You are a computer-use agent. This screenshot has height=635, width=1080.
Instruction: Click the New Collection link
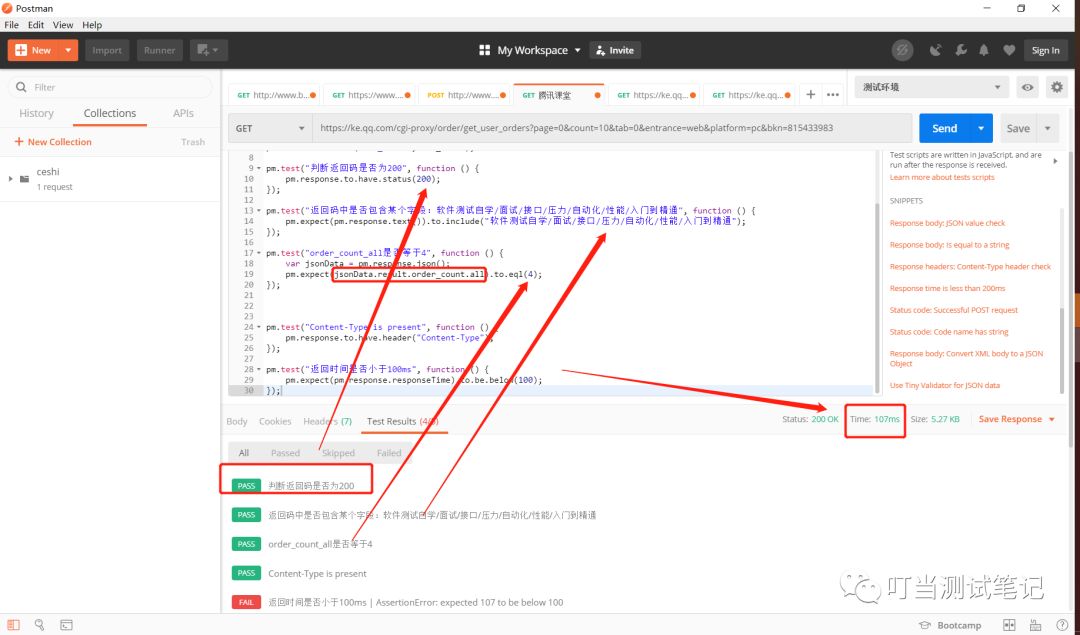53,142
